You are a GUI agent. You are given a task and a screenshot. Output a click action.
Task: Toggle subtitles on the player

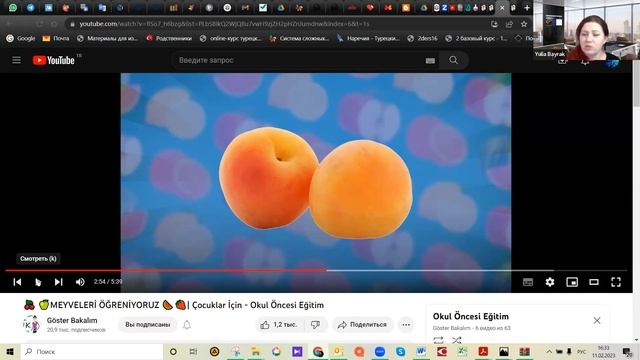point(528,282)
